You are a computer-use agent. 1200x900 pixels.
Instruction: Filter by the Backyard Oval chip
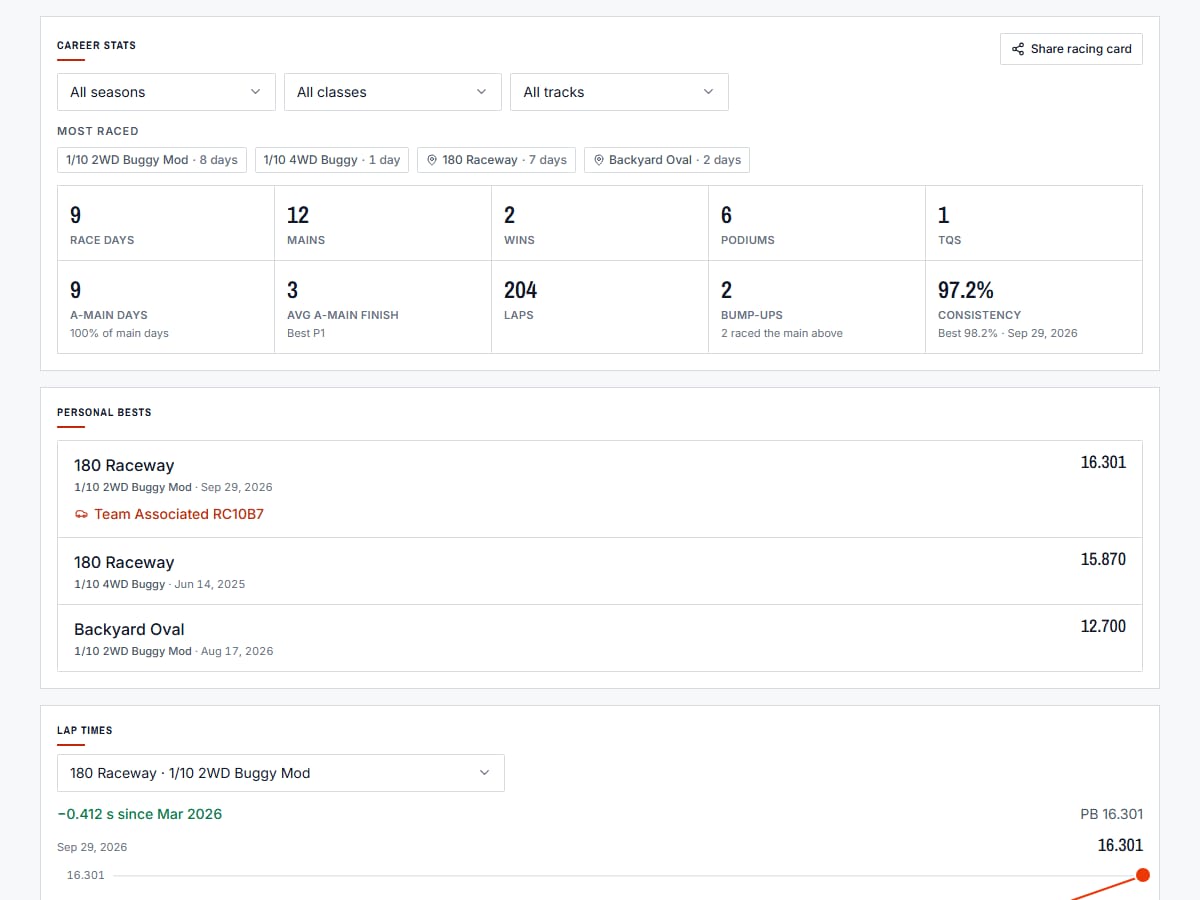click(x=667, y=160)
